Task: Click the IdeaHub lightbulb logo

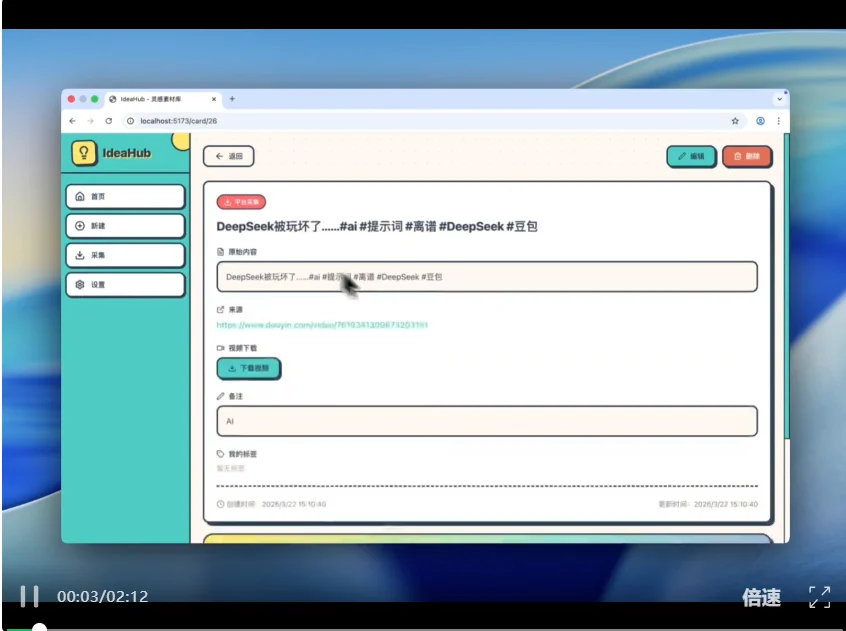Action: tap(85, 153)
